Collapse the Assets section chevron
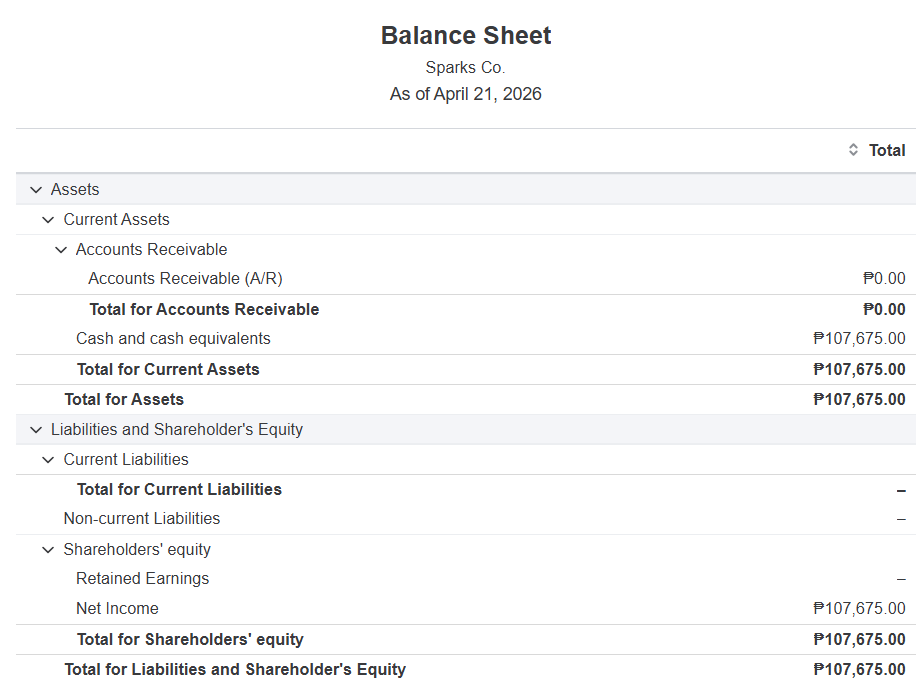Screen dimensions: 923x683 (x=36, y=190)
